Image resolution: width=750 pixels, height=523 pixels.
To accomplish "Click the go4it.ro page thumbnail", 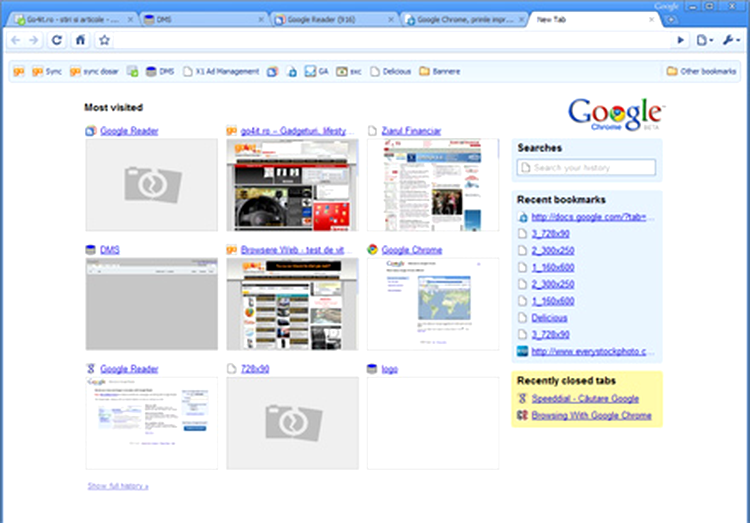I will pyautogui.click(x=292, y=185).
